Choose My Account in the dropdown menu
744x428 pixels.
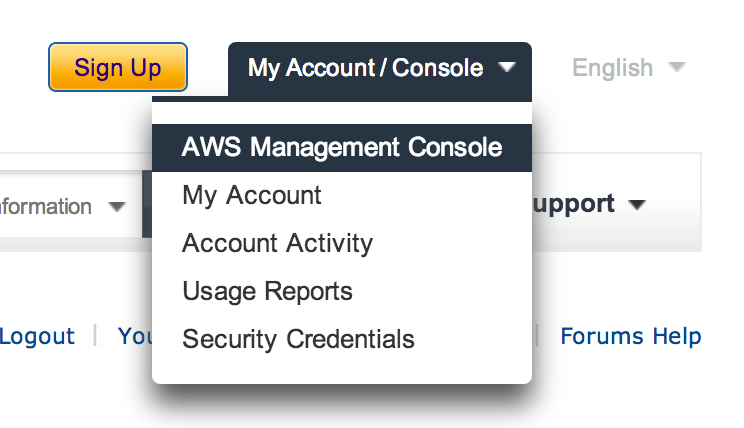point(252,195)
